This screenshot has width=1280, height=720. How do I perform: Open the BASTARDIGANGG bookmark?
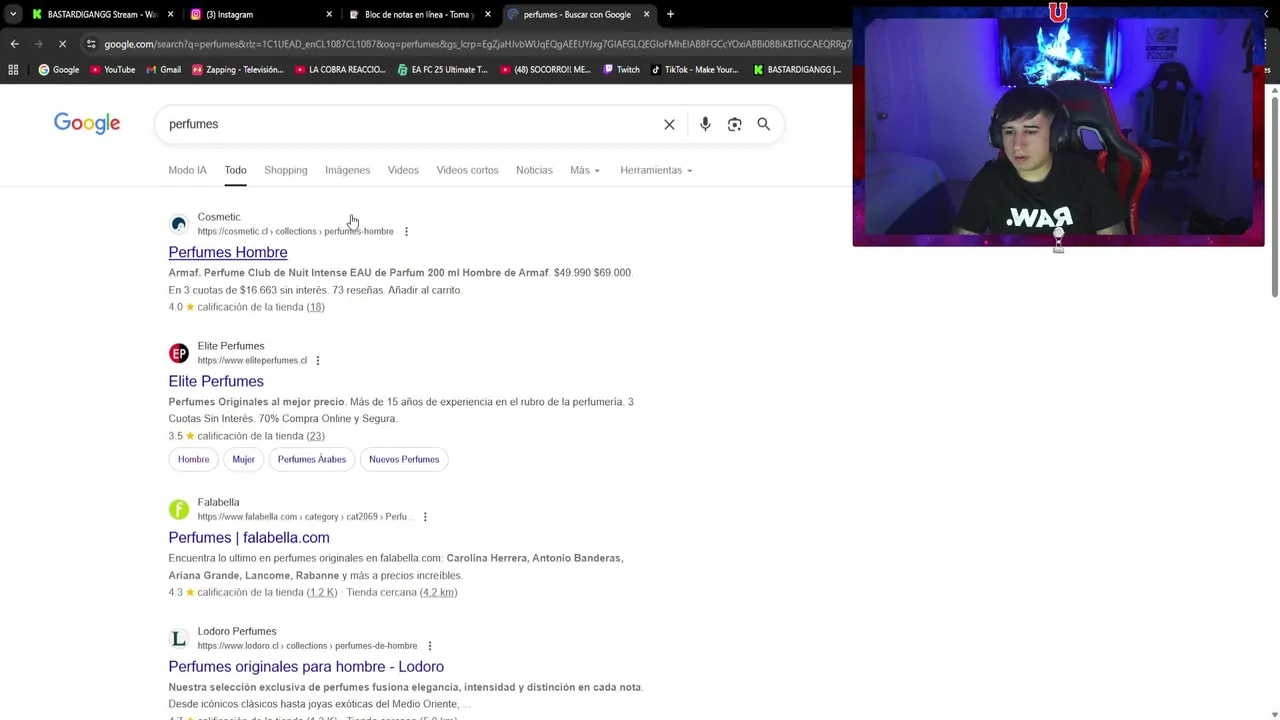(797, 69)
